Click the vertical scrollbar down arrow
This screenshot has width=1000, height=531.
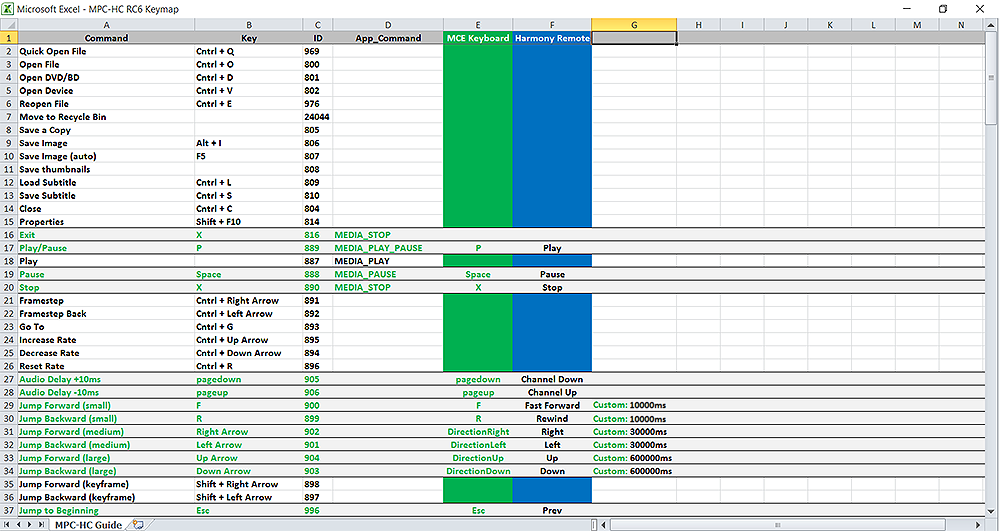pyautogui.click(x=992, y=511)
